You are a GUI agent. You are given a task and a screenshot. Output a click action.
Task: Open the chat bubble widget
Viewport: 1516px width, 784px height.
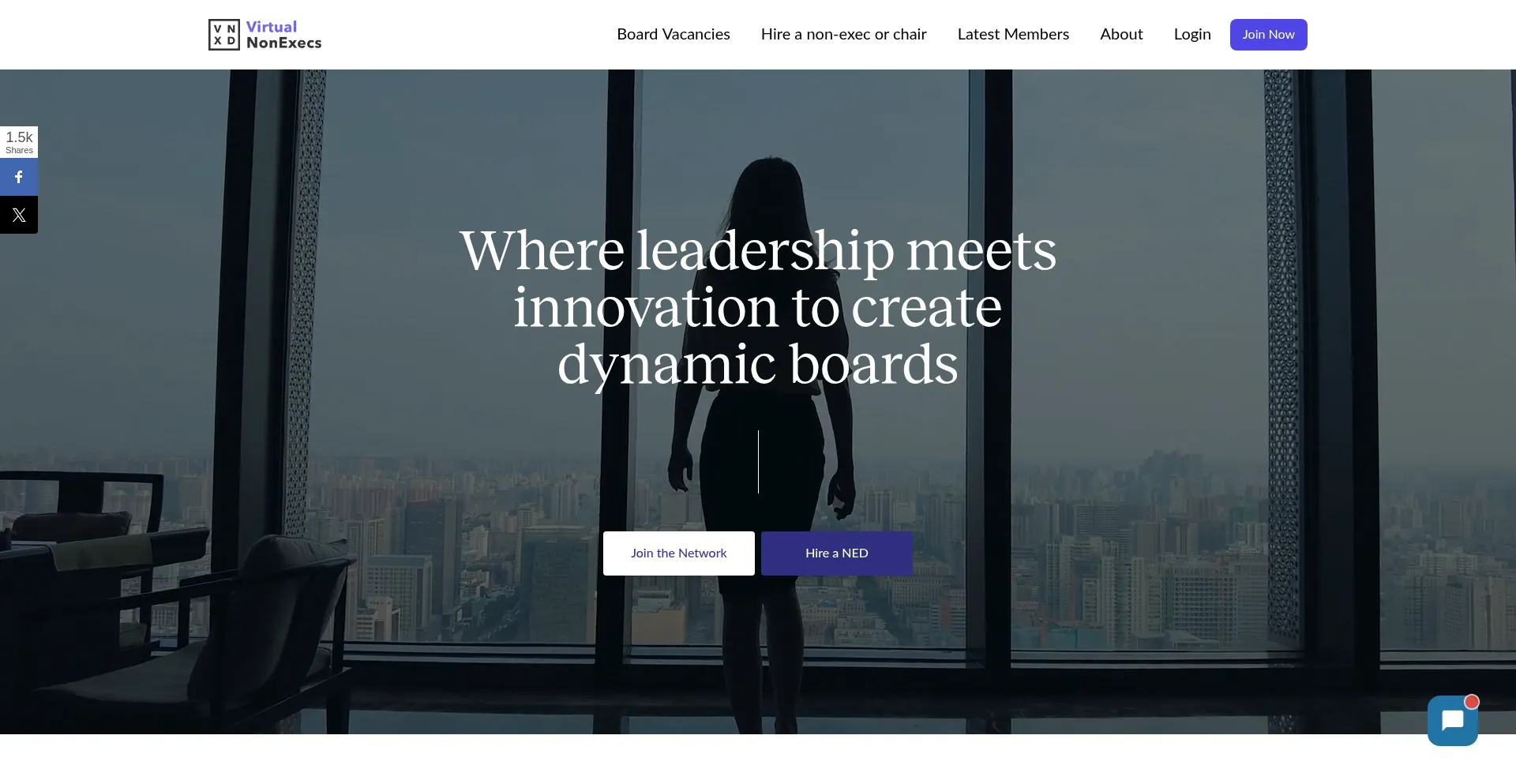coord(1452,721)
